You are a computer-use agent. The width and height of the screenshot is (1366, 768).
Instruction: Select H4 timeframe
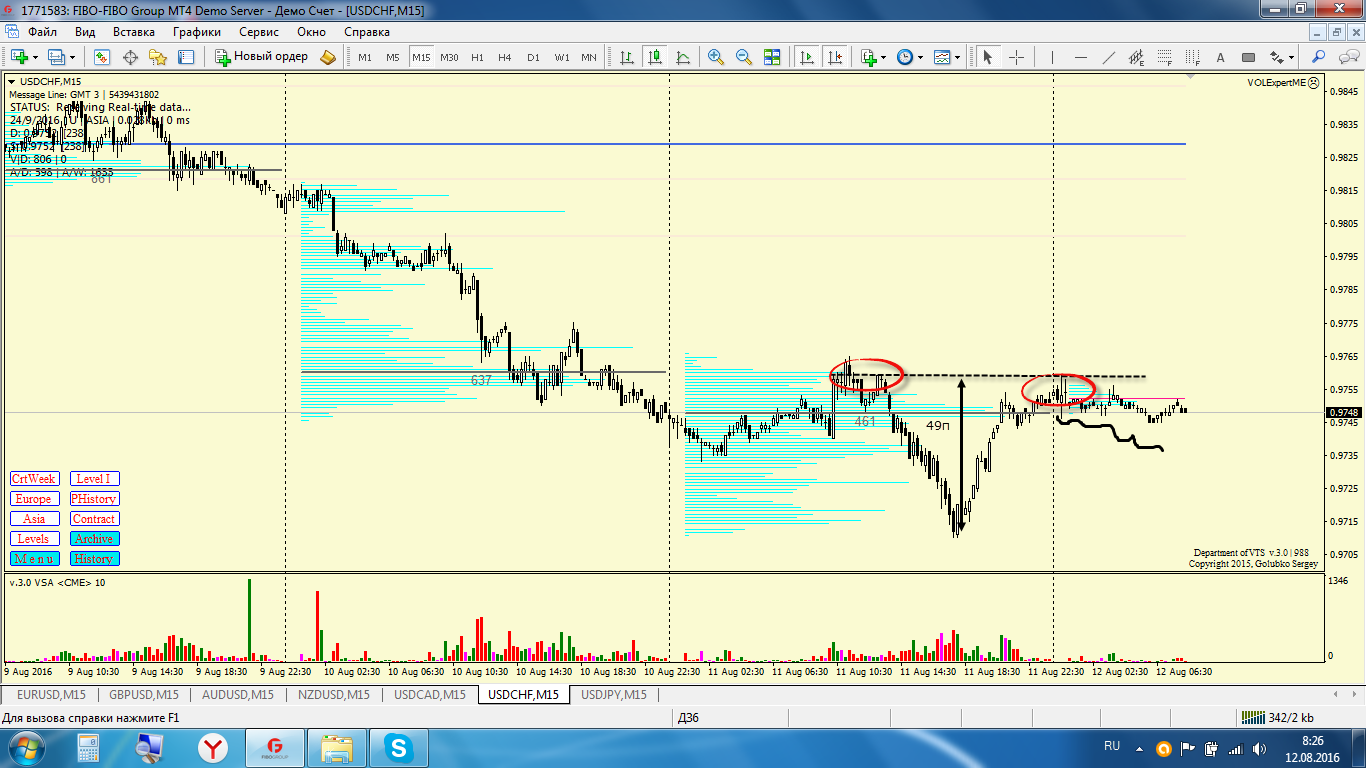pyautogui.click(x=505, y=57)
